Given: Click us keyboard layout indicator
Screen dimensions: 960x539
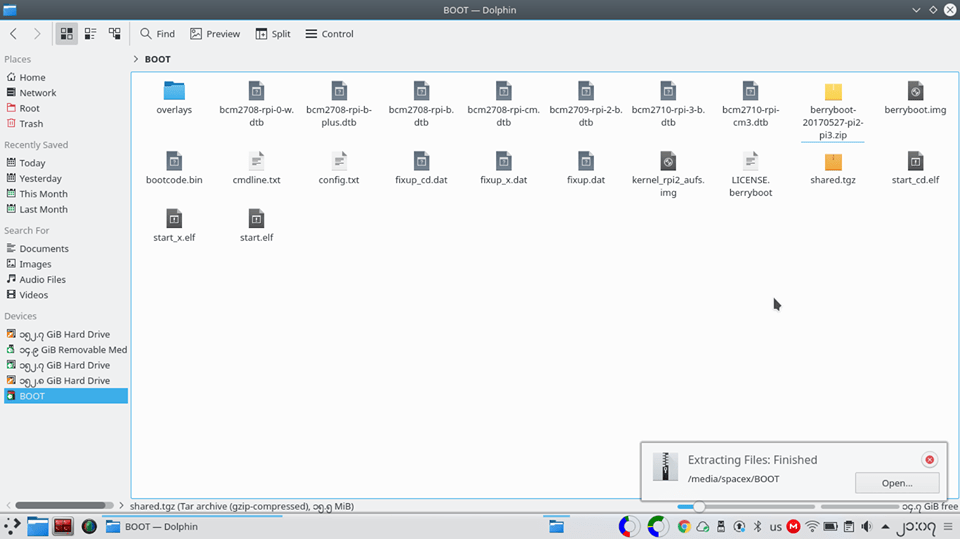Looking at the screenshot, I should pos(775,527).
